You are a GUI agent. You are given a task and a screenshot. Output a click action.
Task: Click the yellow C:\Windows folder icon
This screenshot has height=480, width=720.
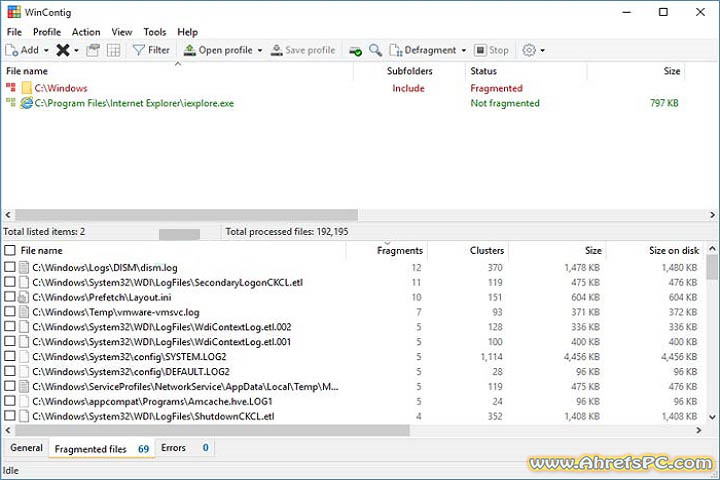27,88
